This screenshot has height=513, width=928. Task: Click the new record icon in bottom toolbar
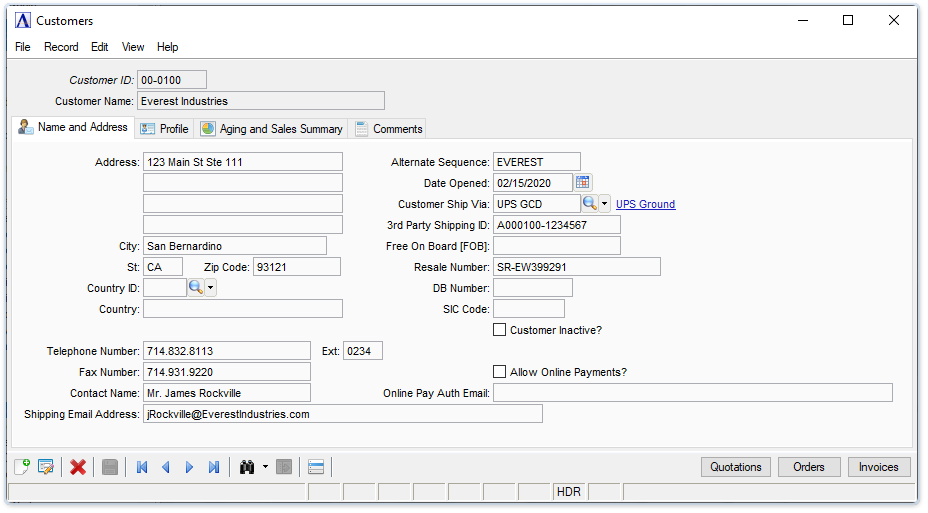pyautogui.click(x=22, y=467)
